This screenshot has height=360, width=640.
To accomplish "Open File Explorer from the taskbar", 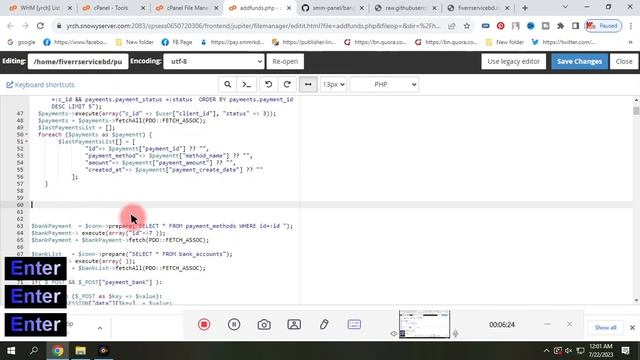I will coord(80,351).
